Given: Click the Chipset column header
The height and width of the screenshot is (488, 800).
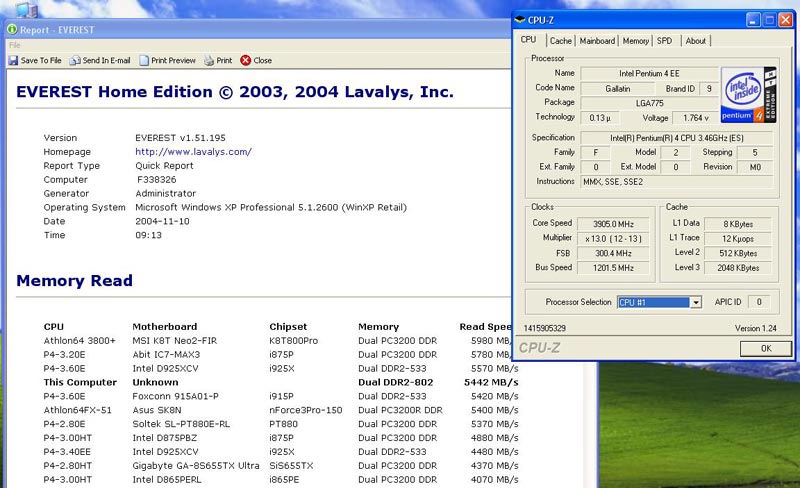Looking at the screenshot, I should (x=288, y=327).
